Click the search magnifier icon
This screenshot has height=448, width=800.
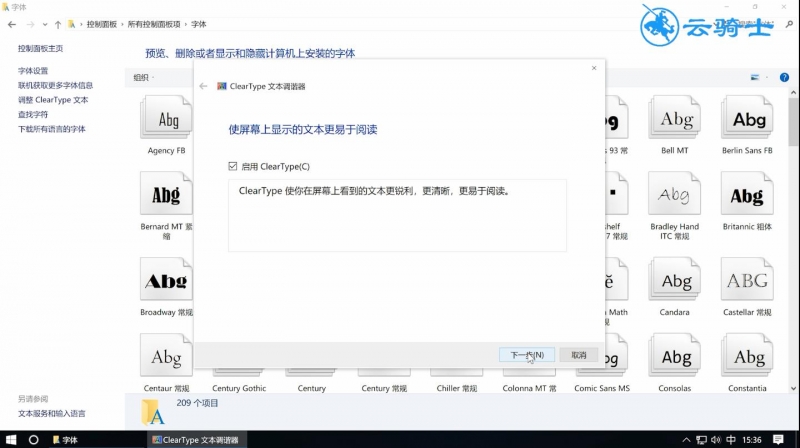[789, 24]
